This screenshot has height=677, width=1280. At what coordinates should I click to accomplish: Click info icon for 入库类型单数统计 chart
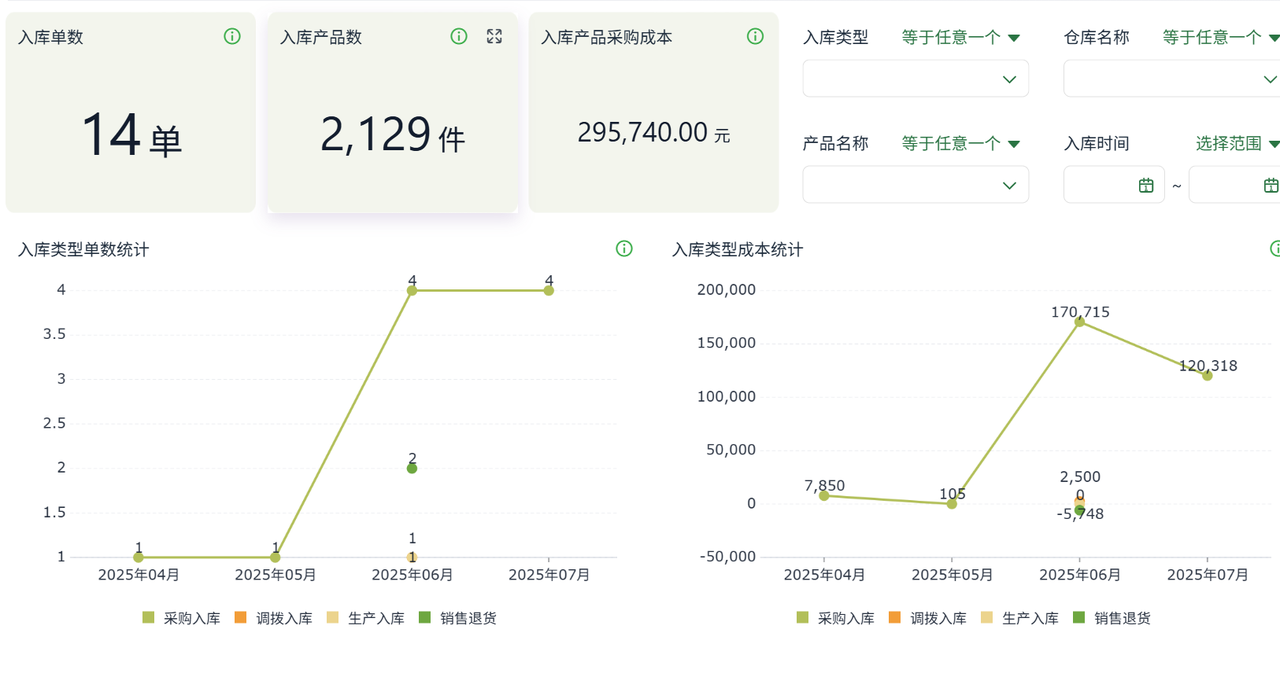[624, 249]
